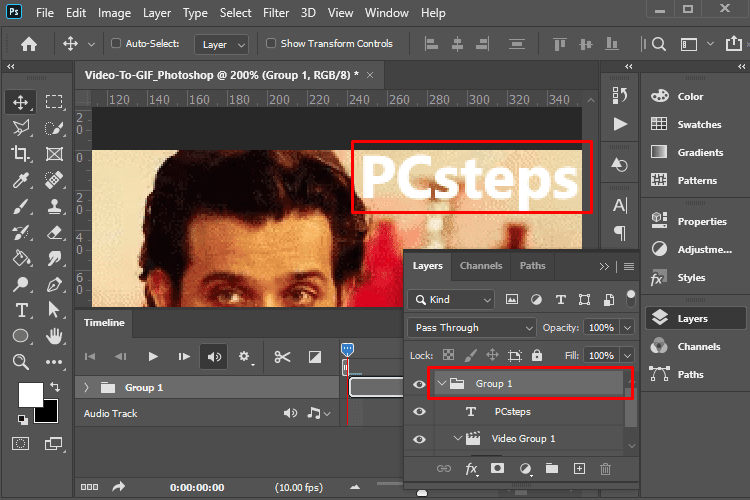The height and width of the screenshot is (500, 750).
Task: Open the Home screen icon
Action: click(29, 44)
